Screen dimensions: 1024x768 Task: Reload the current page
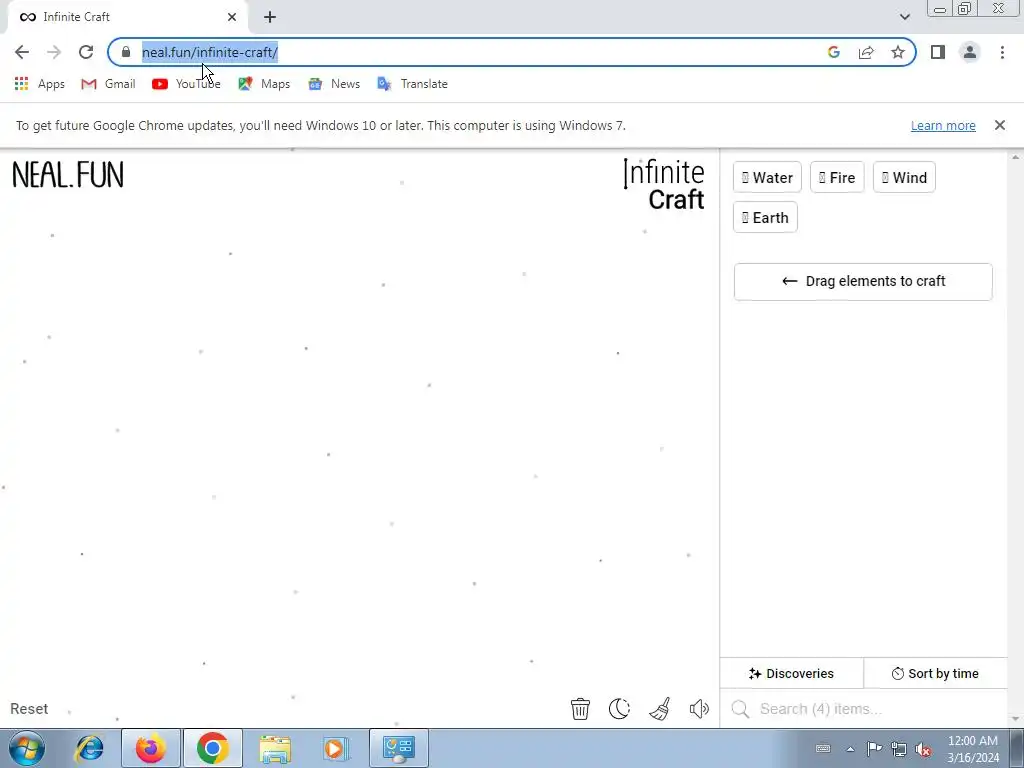(x=86, y=52)
